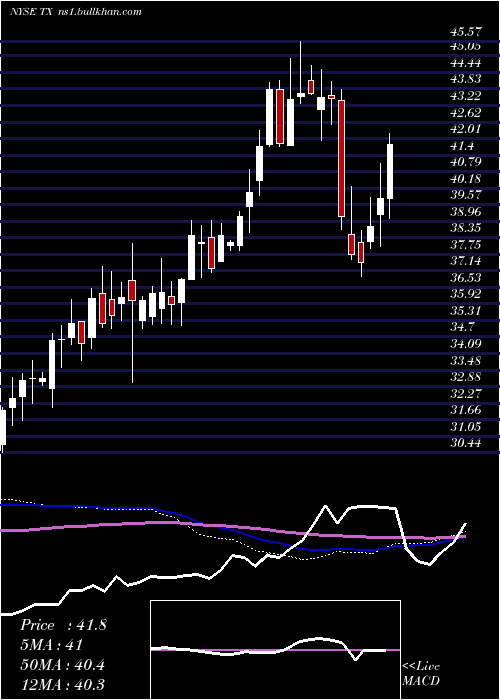The image size is (500, 700).
Task: Select the 35.31 price axis label
Action: 465,311
